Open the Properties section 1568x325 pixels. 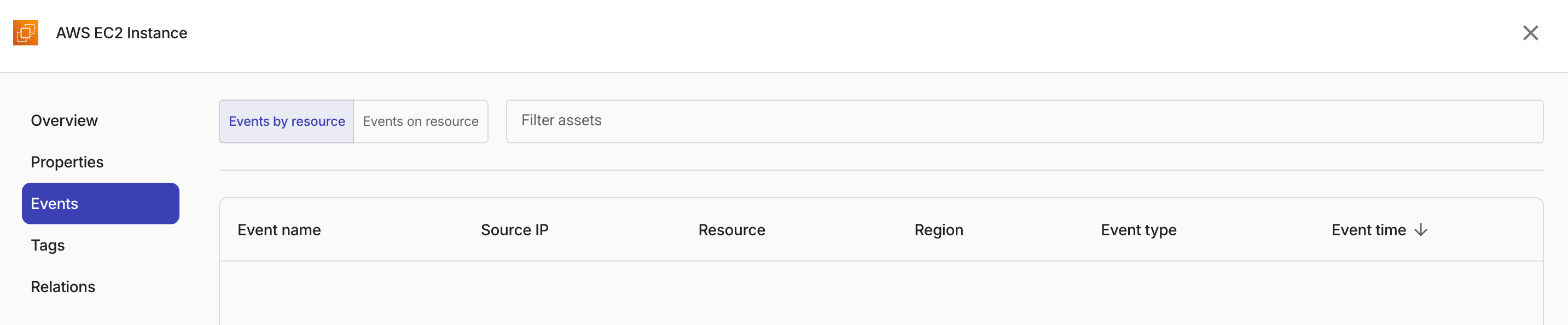coord(67,162)
